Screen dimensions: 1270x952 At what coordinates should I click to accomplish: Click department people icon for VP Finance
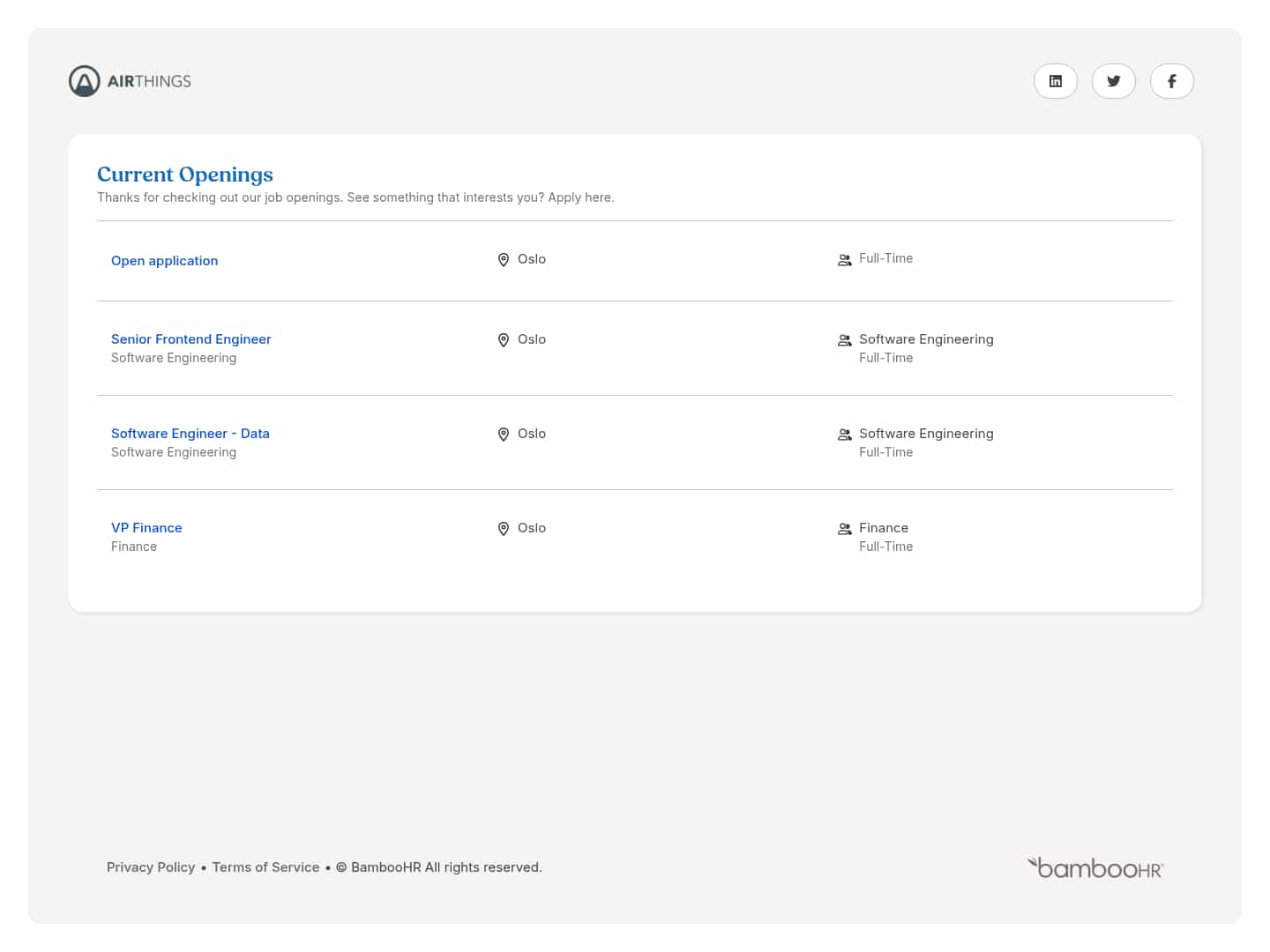pos(844,529)
